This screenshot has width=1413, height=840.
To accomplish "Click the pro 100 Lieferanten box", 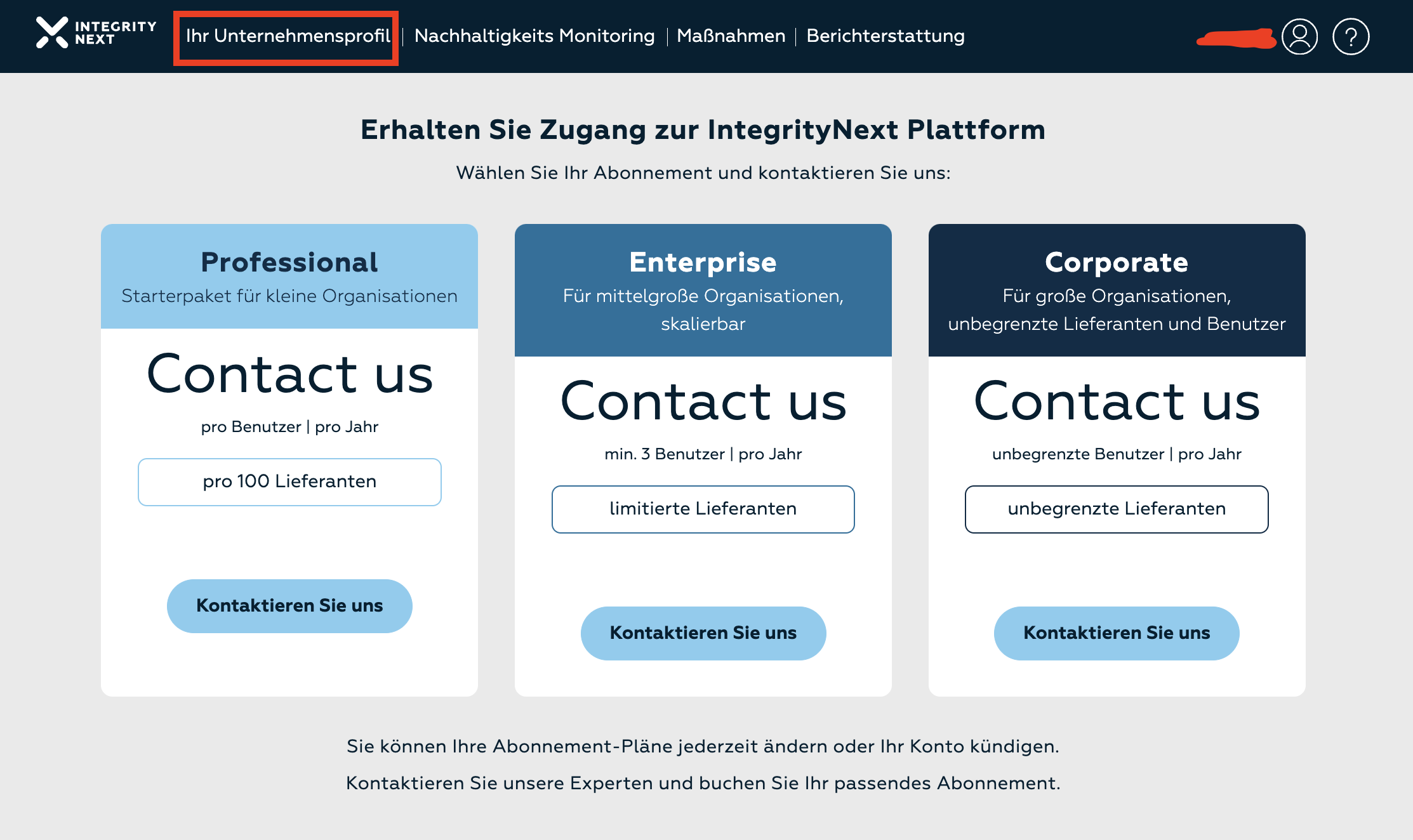I will (289, 482).
